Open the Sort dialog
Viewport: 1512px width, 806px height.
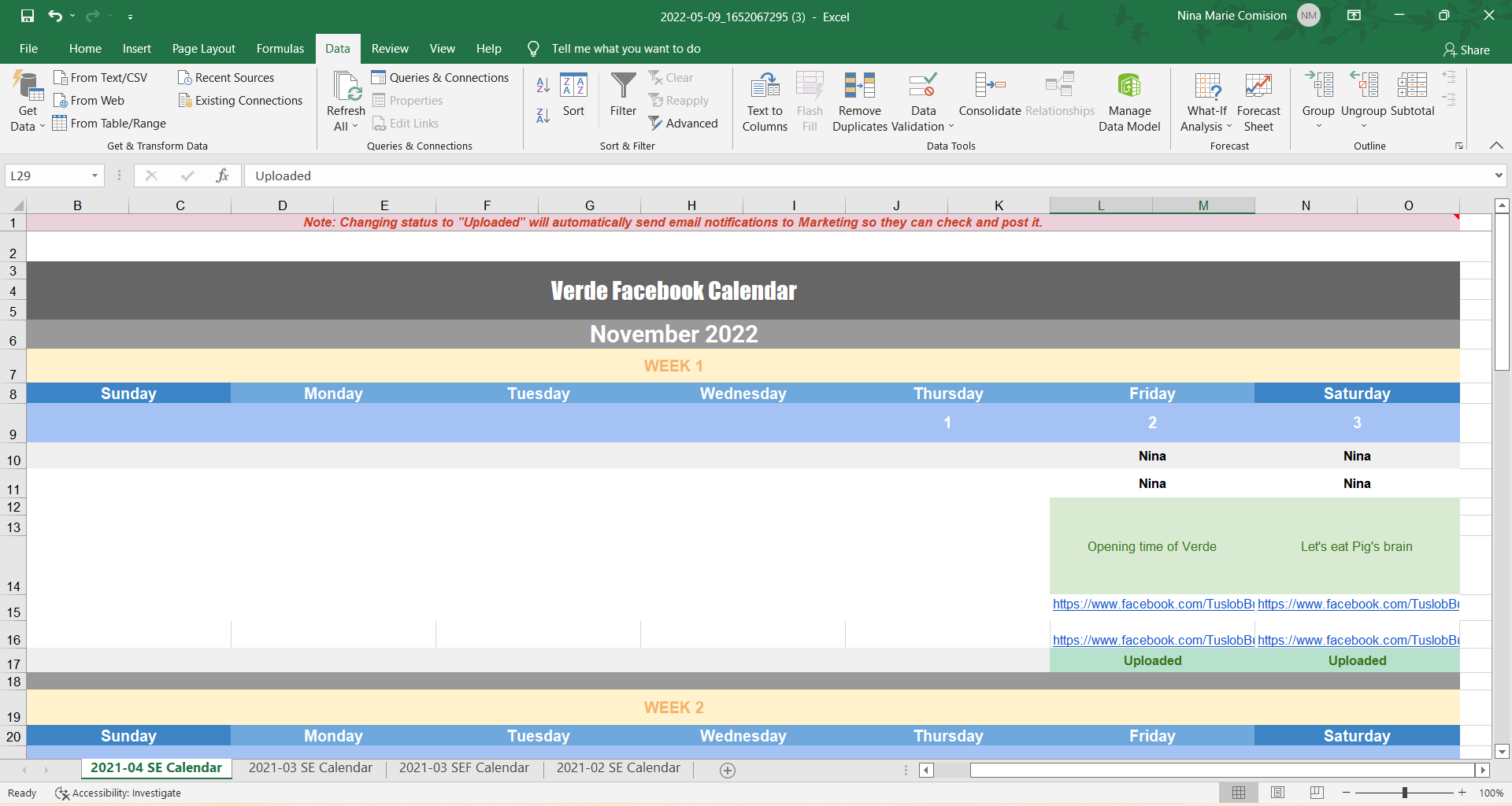[x=573, y=94]
